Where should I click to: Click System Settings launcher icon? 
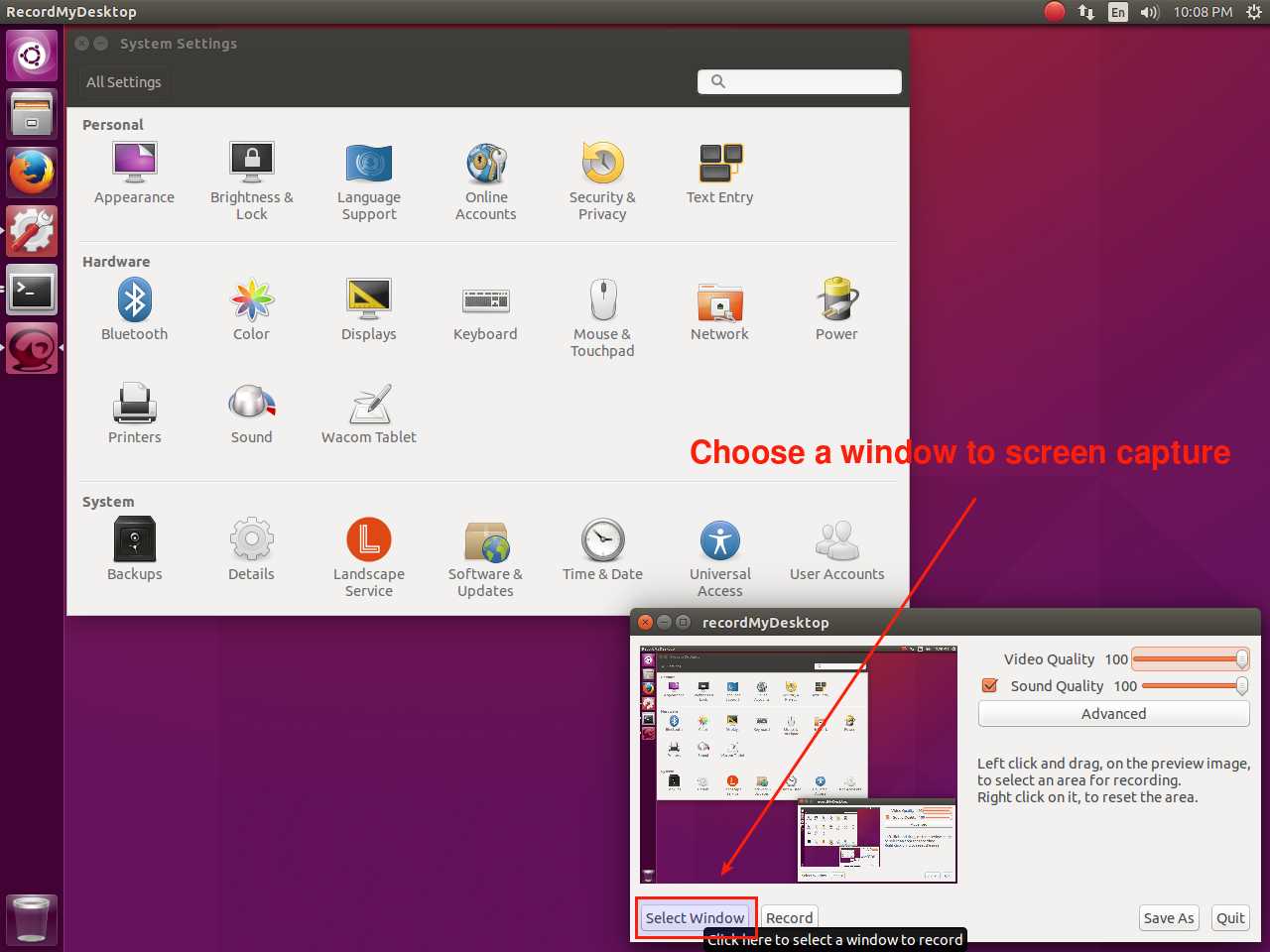[32, 231]
